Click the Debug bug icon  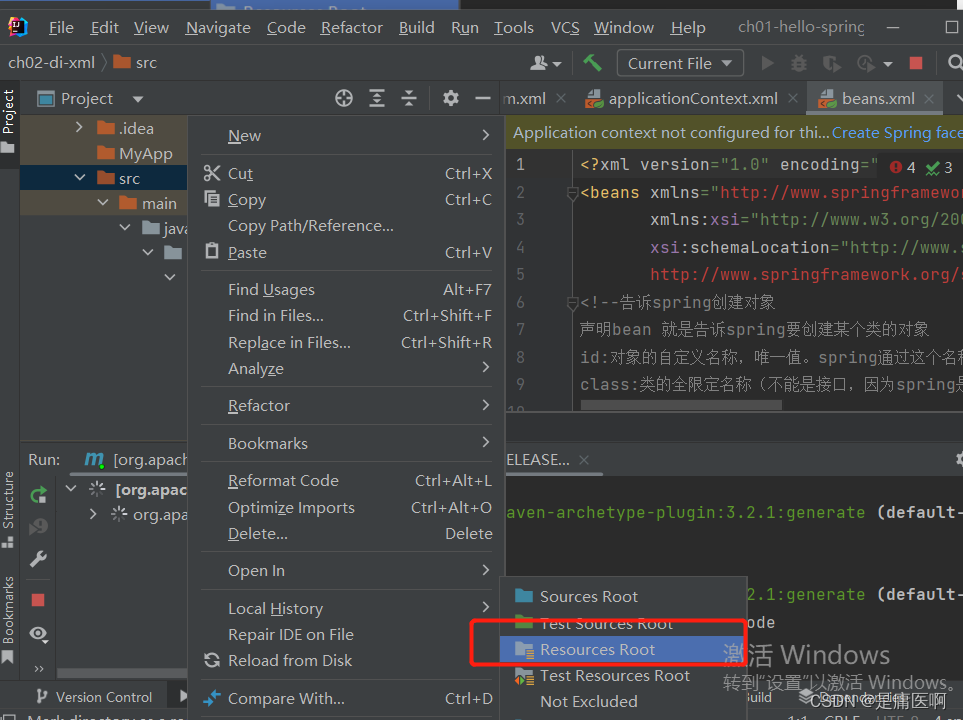[x=798, y=63]
